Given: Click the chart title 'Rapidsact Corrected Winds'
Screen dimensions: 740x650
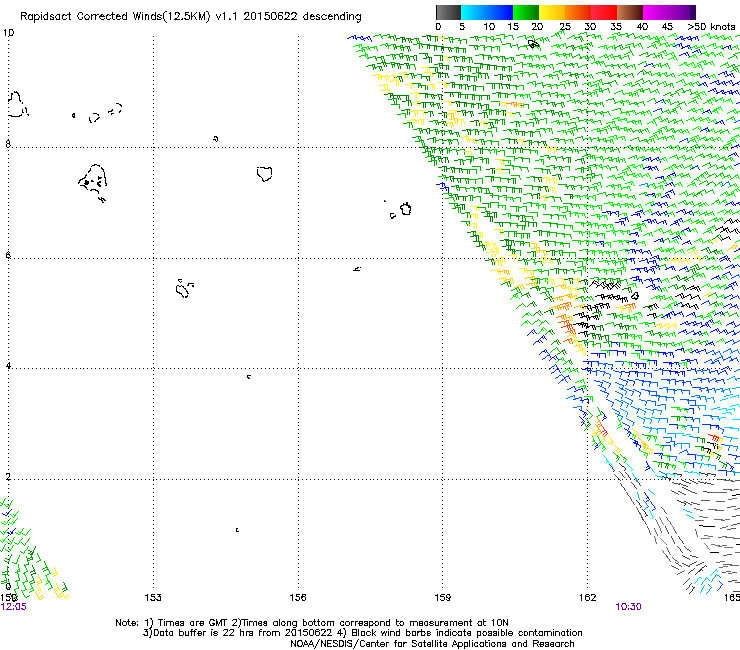Looking at the screenshot, I should pos(91,16).
